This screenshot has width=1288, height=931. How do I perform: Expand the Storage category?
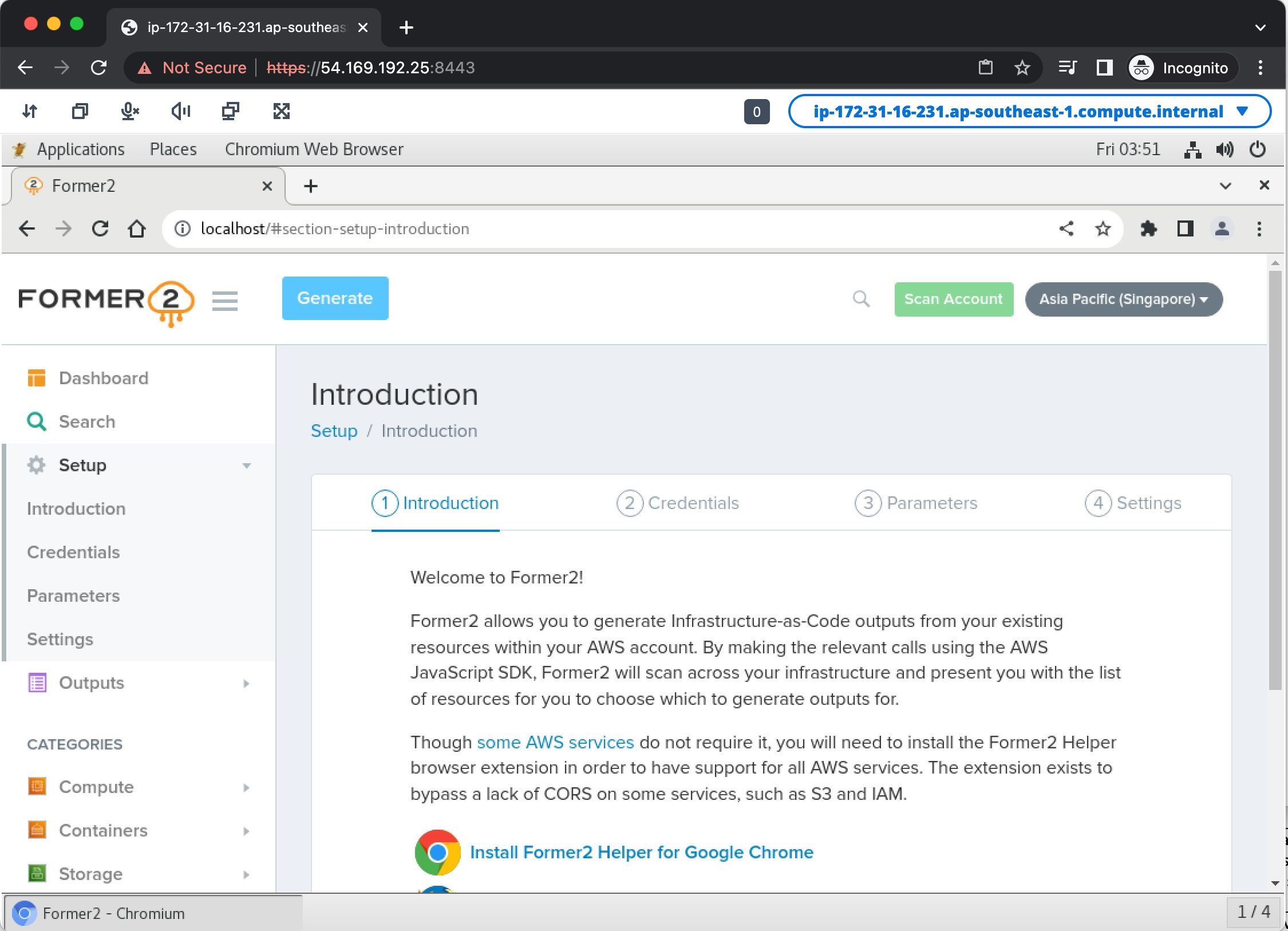pos(247,874)
